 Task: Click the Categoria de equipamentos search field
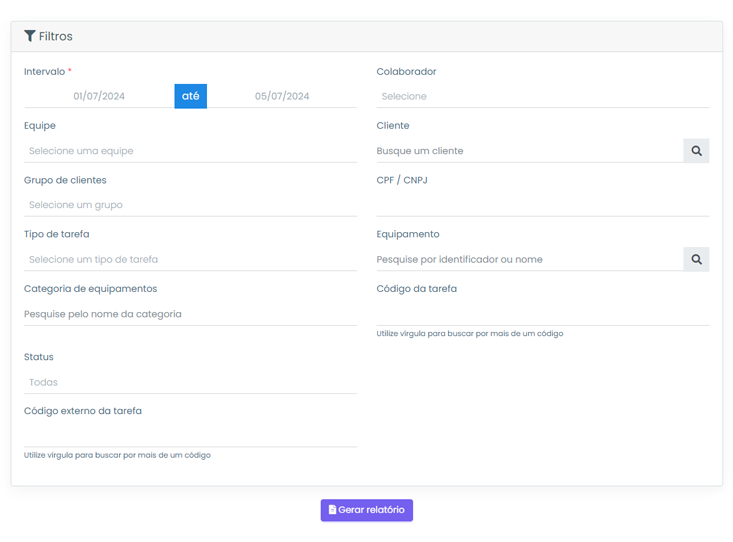(190, 314)
